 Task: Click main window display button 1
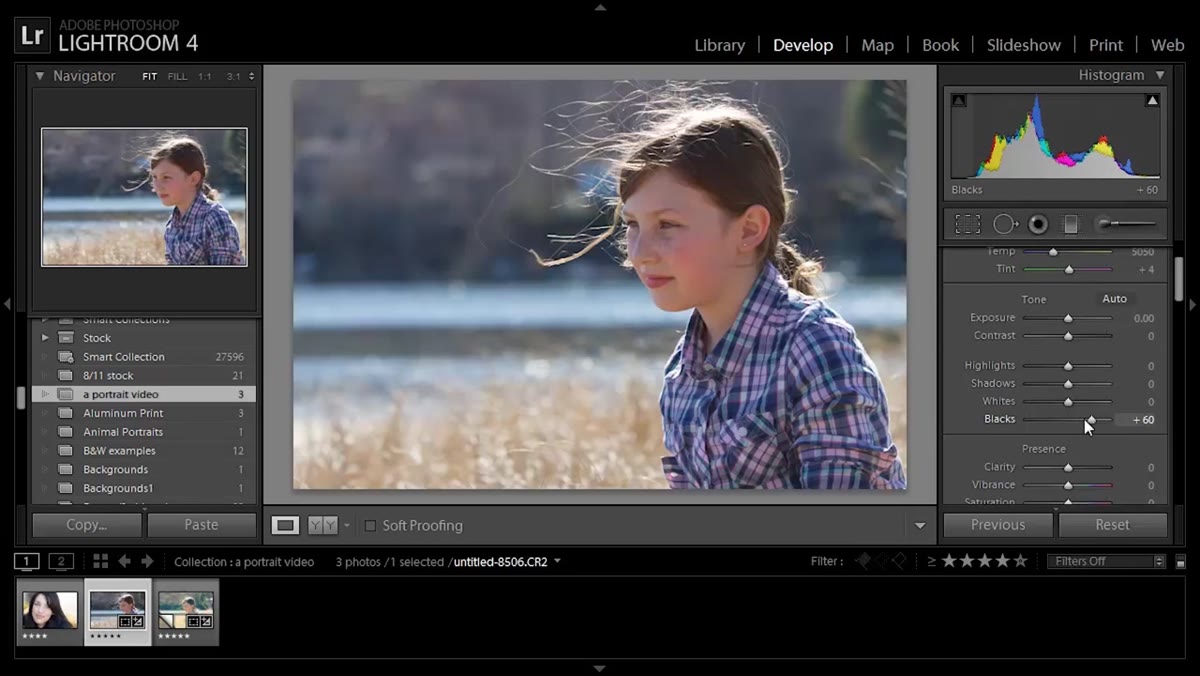pyautogui.click(x=27, y=561)
